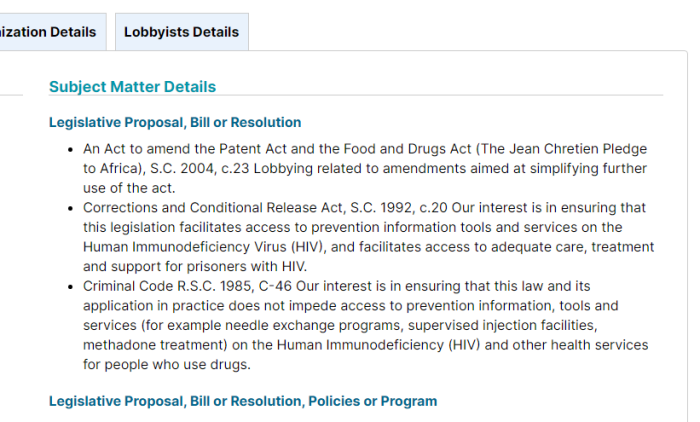
Task: Click the Subject Matter Details heading
Action: [x=133, y=87]
